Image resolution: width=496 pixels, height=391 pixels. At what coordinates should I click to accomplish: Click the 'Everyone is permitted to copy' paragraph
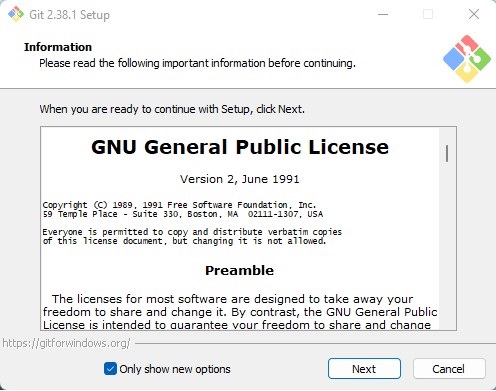click(192, 236)
